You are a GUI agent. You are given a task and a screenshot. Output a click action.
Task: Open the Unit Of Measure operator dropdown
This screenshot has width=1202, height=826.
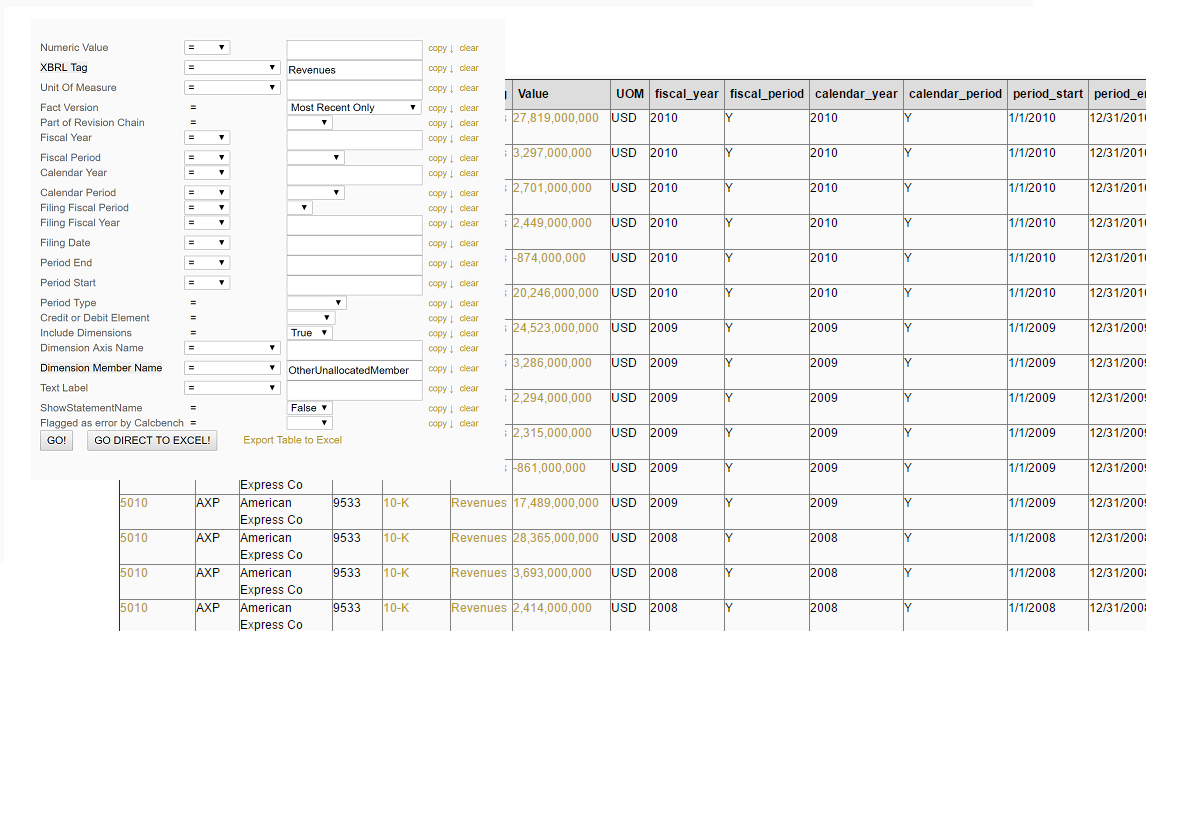coord(232,88)
